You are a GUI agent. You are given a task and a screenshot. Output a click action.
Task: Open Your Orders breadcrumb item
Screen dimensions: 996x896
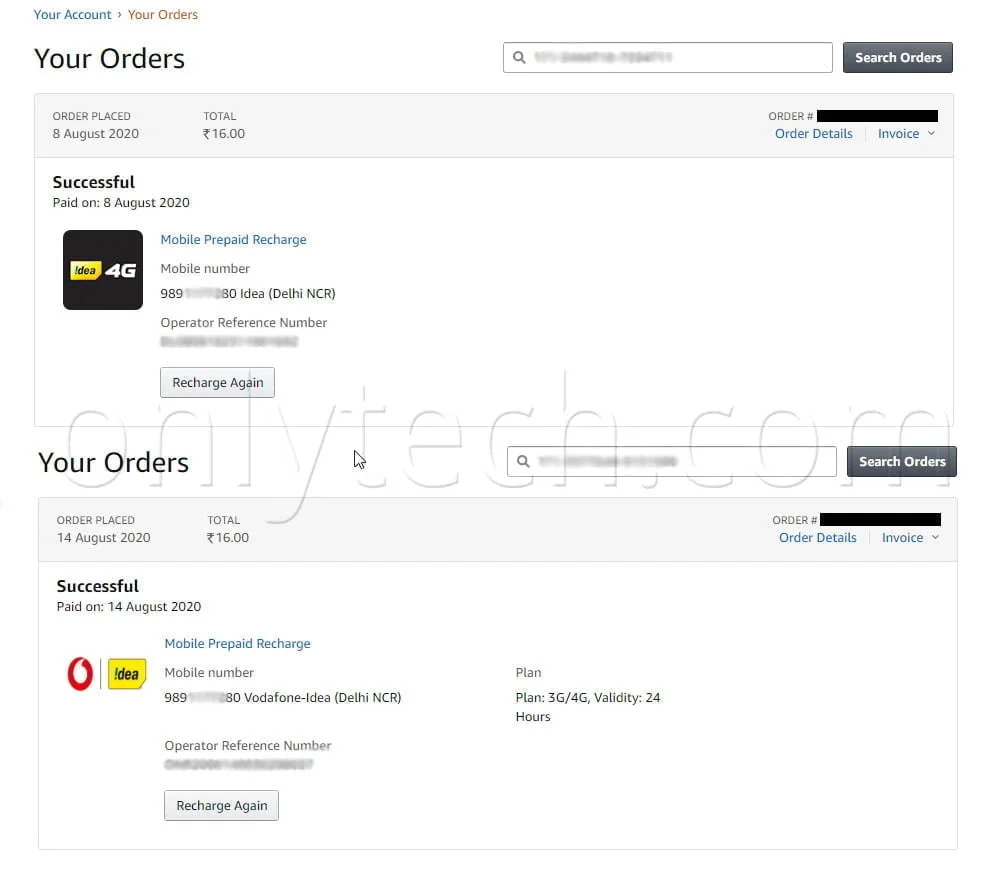click(163, 15)
